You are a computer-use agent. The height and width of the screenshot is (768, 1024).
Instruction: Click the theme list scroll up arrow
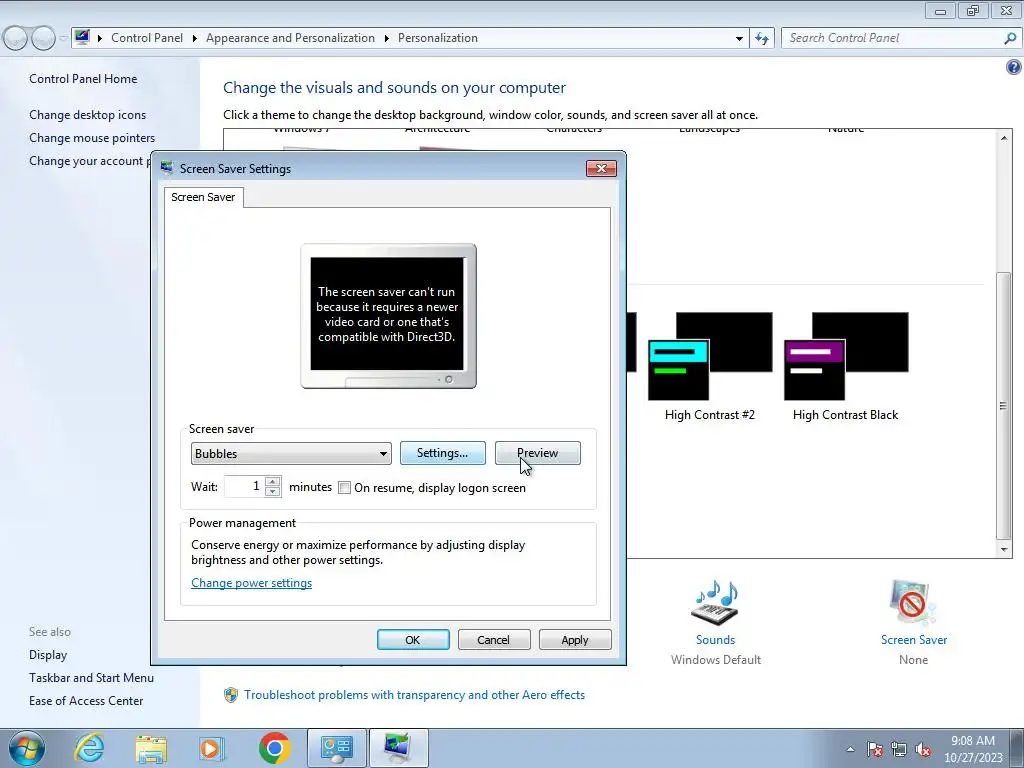coord(1004,137)
